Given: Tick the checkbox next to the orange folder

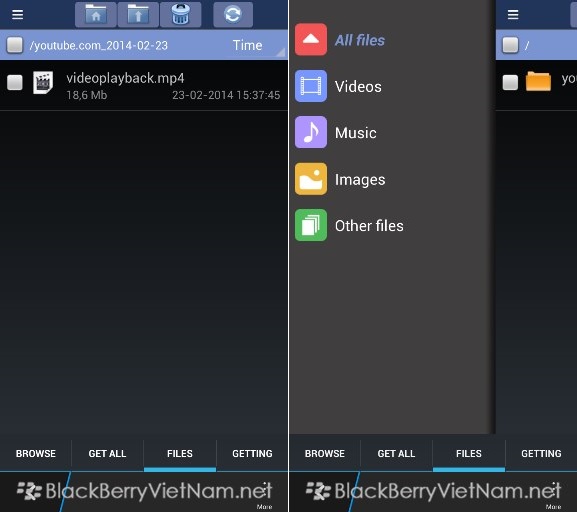Looking at the screenshot, I should click(x=510, y=82).
